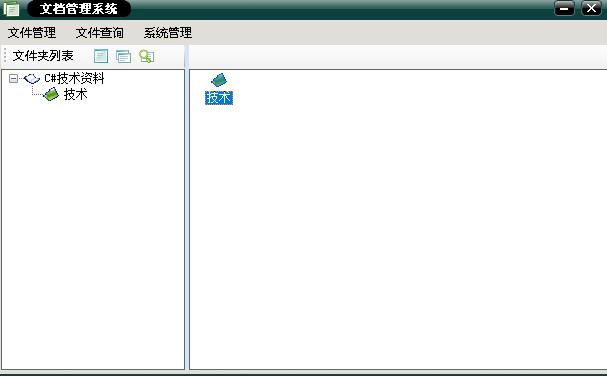The width and height of the screenshot is (607, 376).
Task: Click the highlighted 技术 label in right pane
Action: tap(219, 98)
